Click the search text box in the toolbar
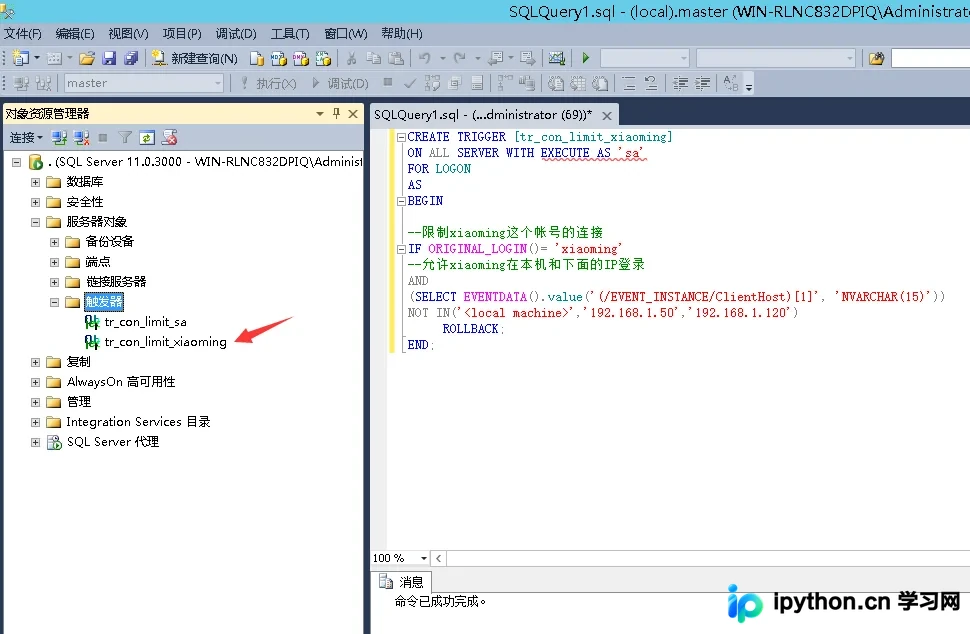 pyautogui.click(x=930, y=58)
